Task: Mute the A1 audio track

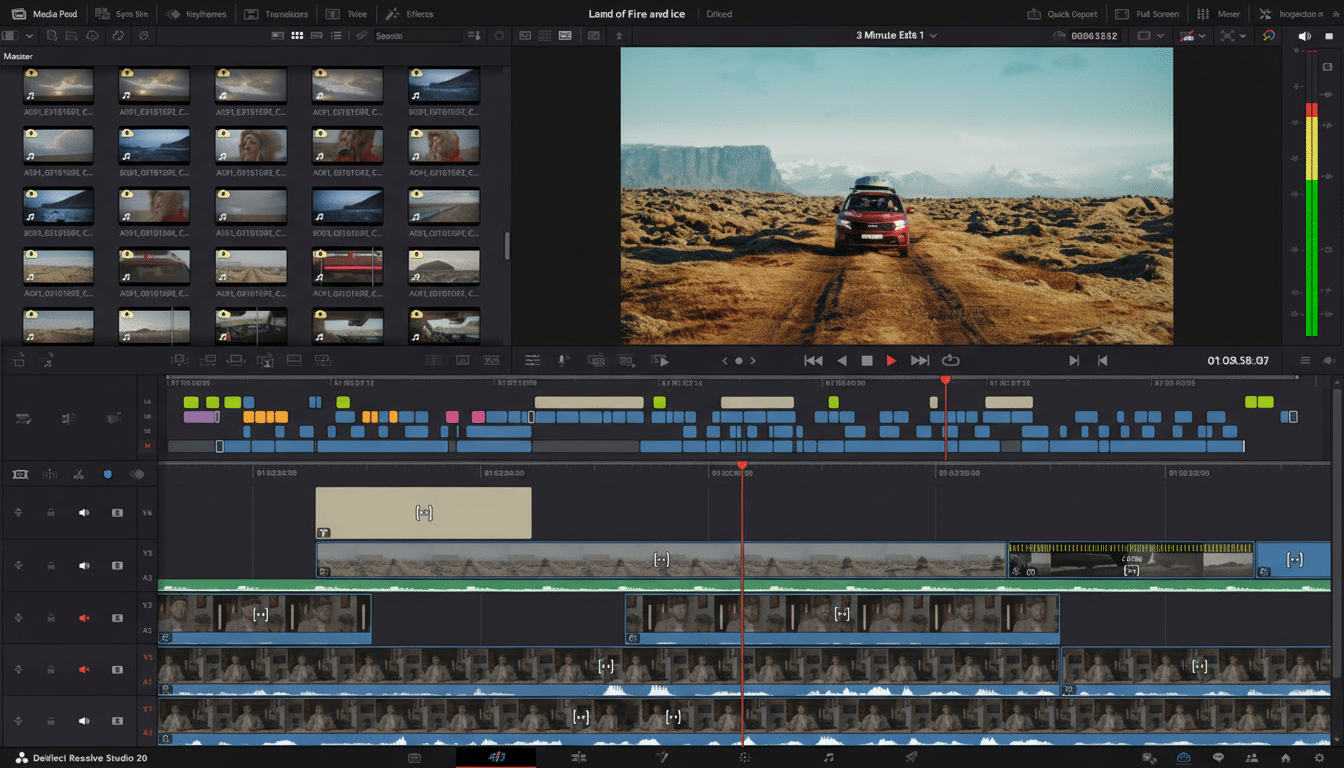Action: 83,720
